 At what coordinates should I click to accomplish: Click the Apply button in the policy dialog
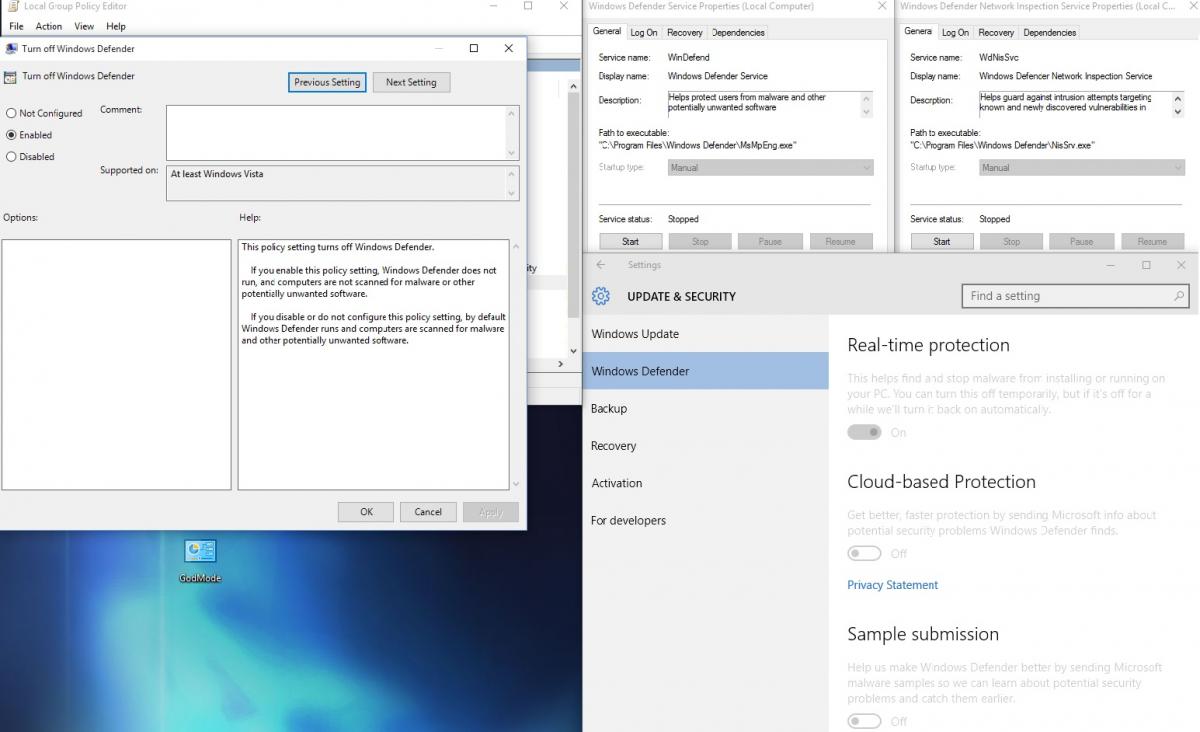pyautogui.click(x=491, y=512)
